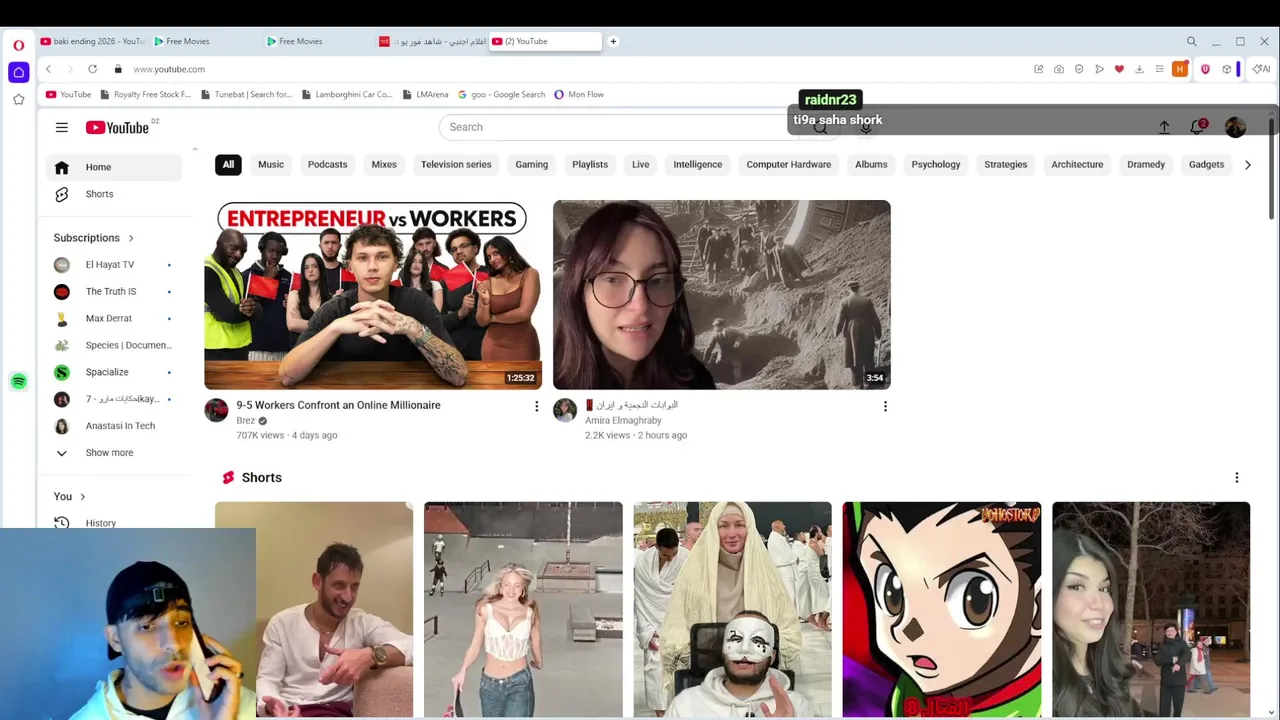Open the extensions cube icon
This screenshot has height=720, width=1280.
[x=1226, y=69]
